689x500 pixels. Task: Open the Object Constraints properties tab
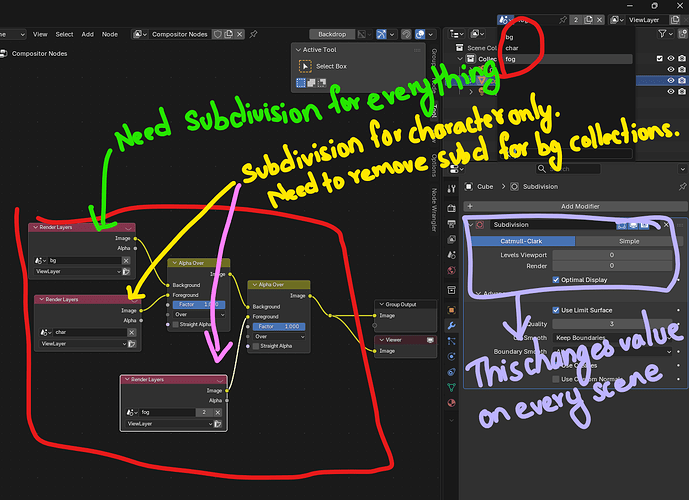(451, 372)
